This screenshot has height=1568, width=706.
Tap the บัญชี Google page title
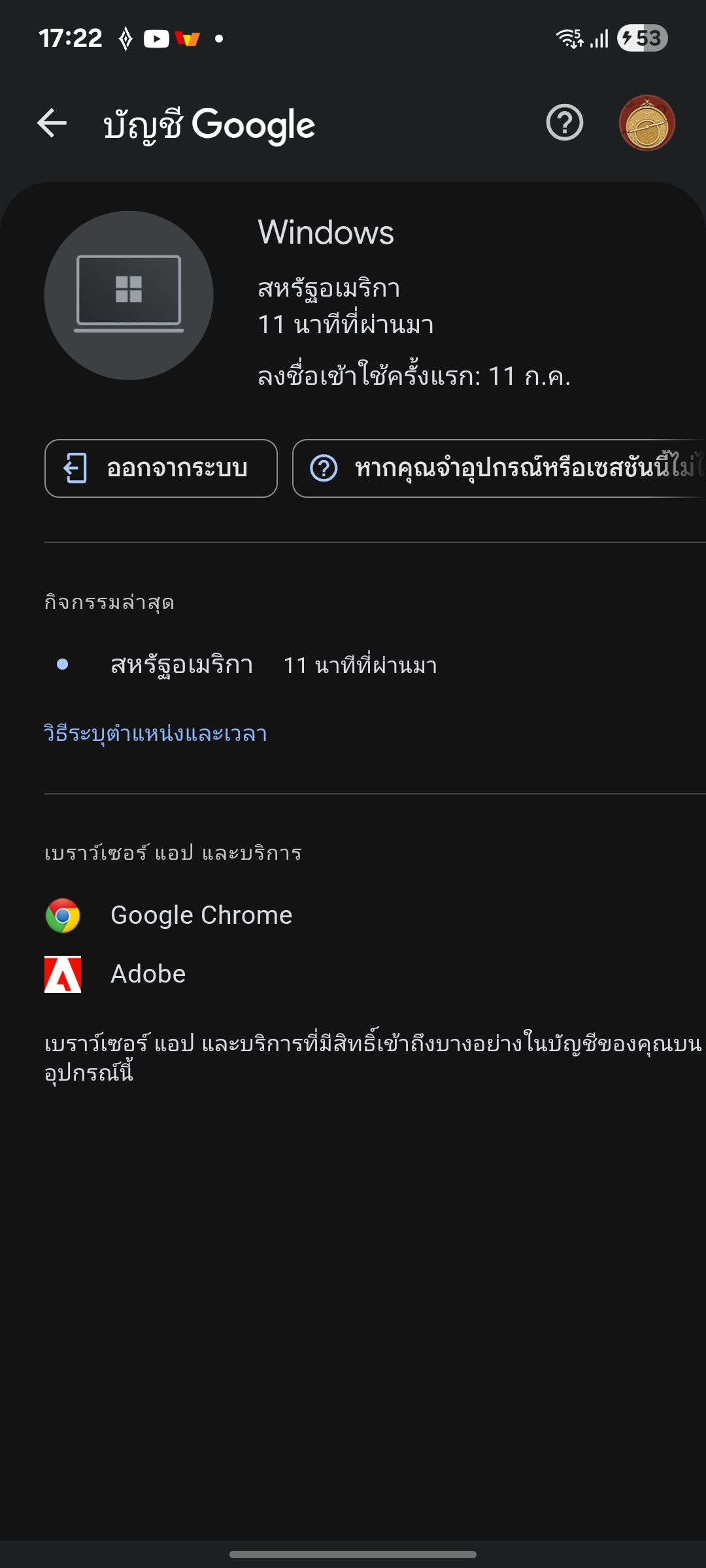click(x=209, y=125)
